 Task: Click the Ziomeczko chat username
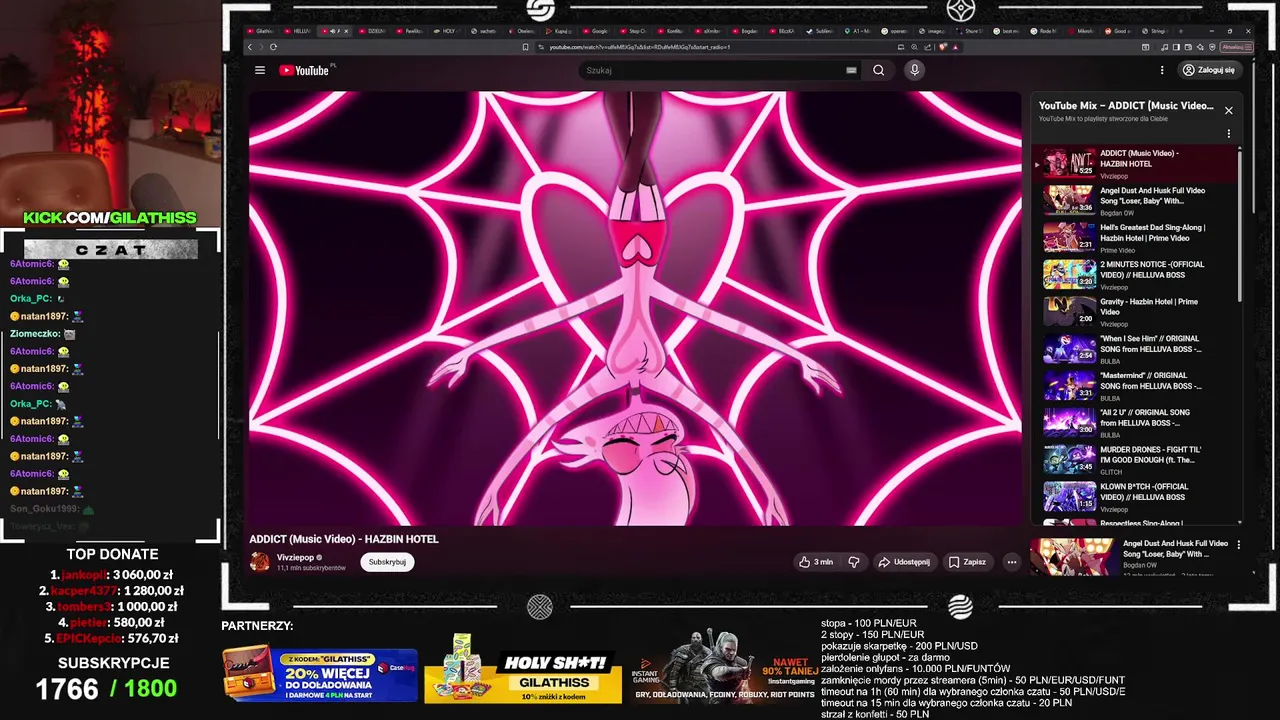click(x=36, y=334)
